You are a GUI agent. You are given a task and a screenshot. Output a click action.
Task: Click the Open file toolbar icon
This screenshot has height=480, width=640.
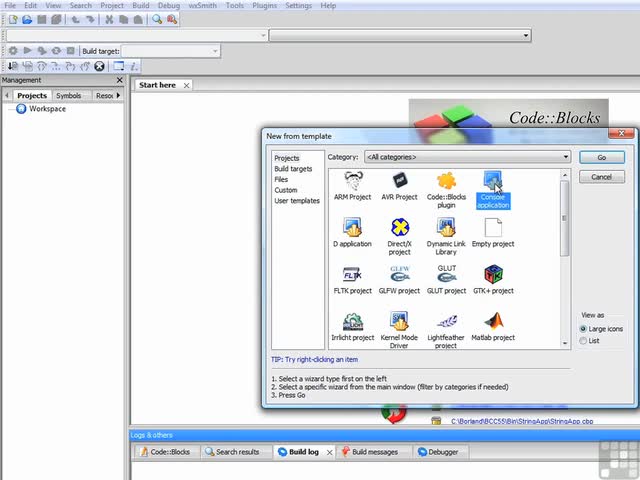pos(27,19)
